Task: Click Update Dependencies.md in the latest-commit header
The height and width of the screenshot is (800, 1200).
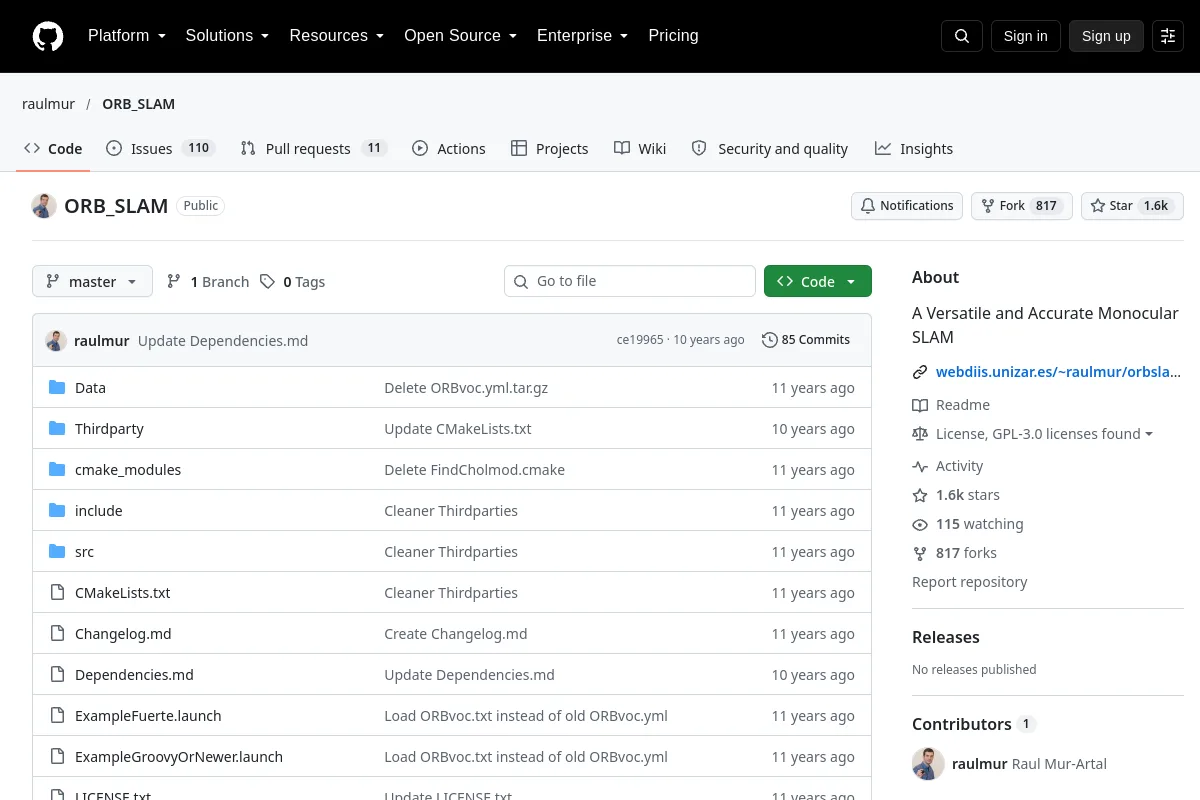Action: coord(223,341)
